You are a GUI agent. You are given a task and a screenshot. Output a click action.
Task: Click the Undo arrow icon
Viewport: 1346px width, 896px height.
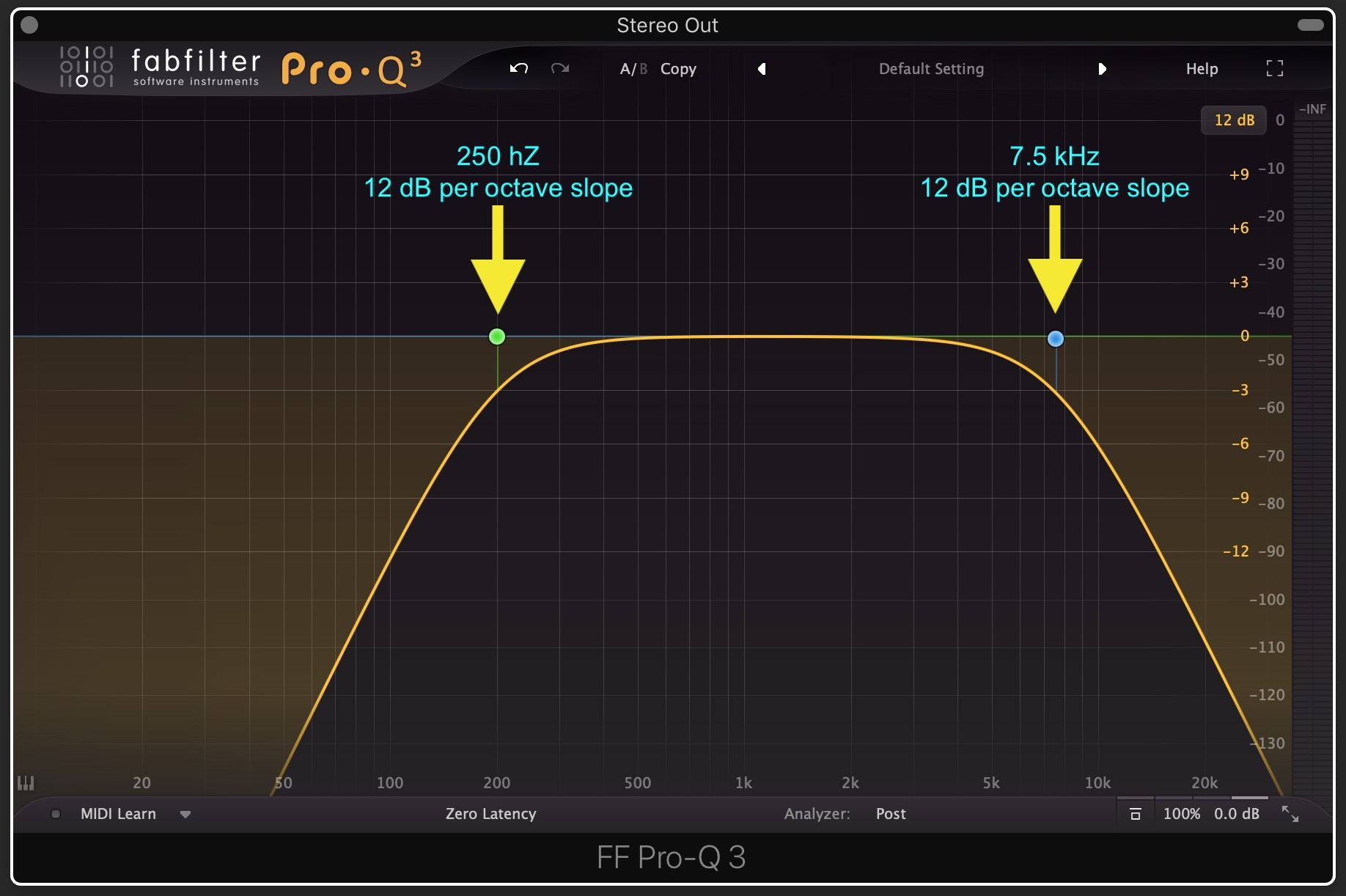519,69
